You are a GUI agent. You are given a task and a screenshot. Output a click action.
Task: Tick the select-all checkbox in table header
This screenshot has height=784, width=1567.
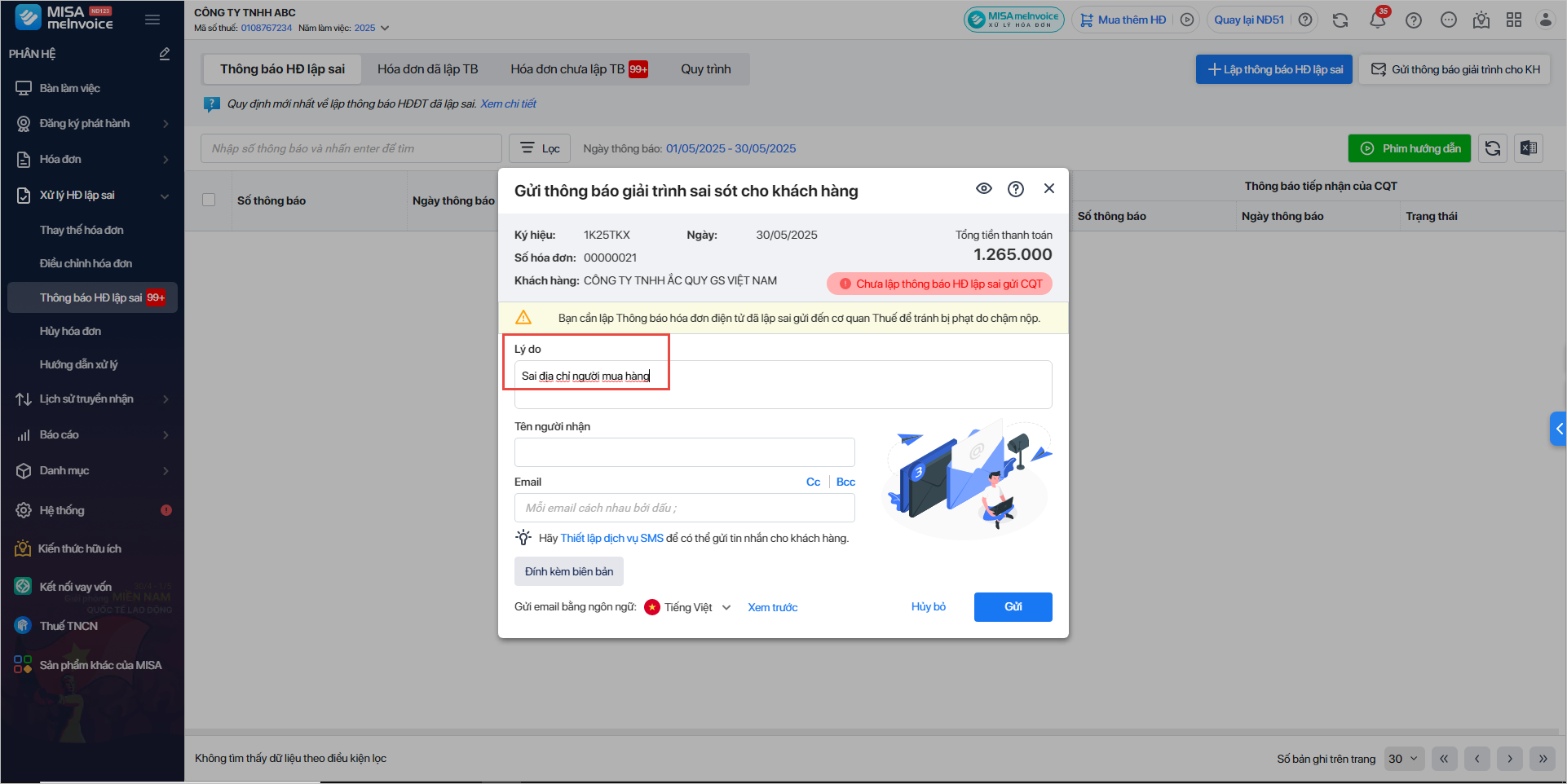pyautogui.click(x=209, y=200)
